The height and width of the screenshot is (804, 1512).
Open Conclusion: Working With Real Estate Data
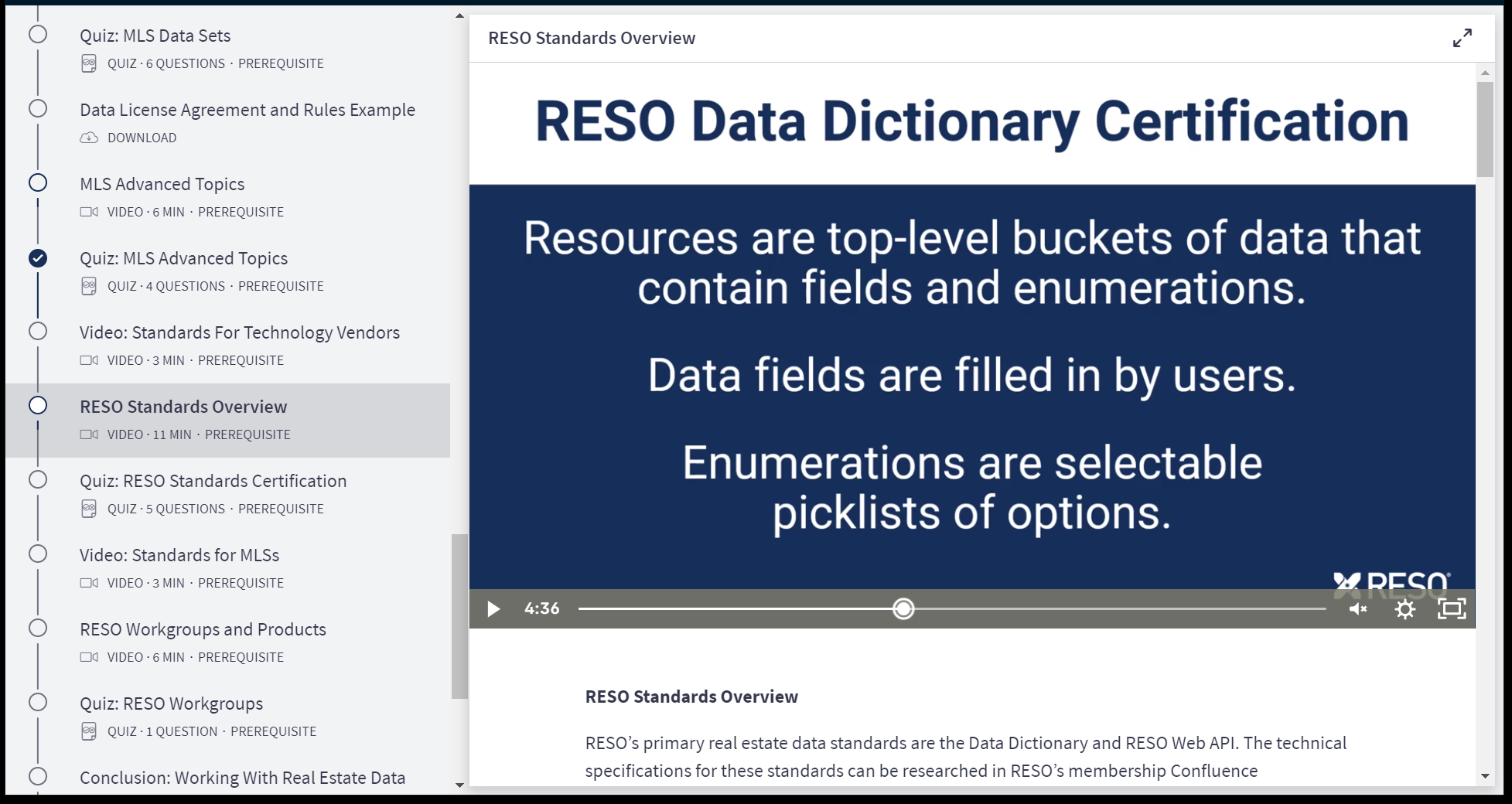pyautogui.click(x=242, y=778)
